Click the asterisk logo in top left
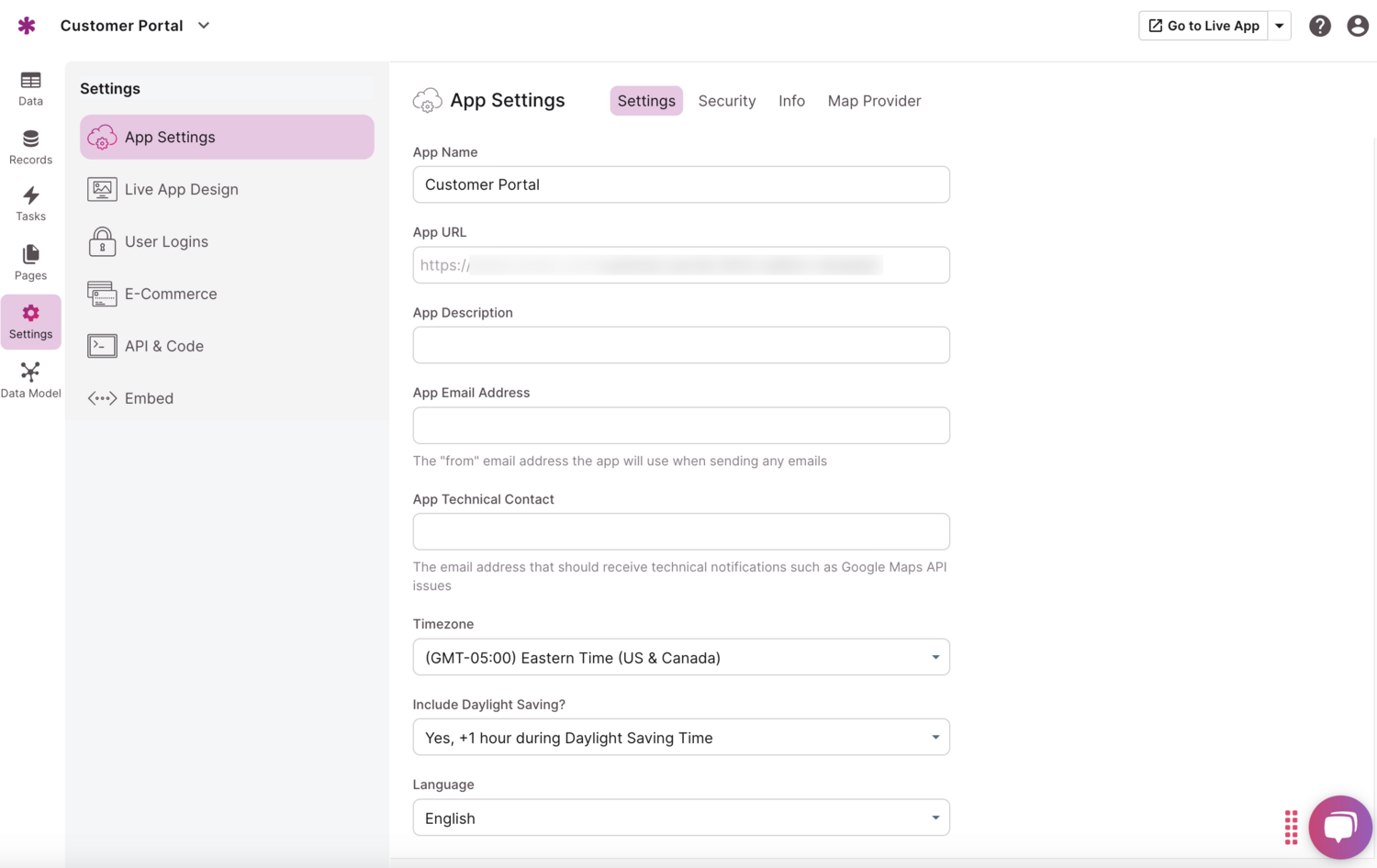The width and height of the screenshot is (1377, 868). 27,26
